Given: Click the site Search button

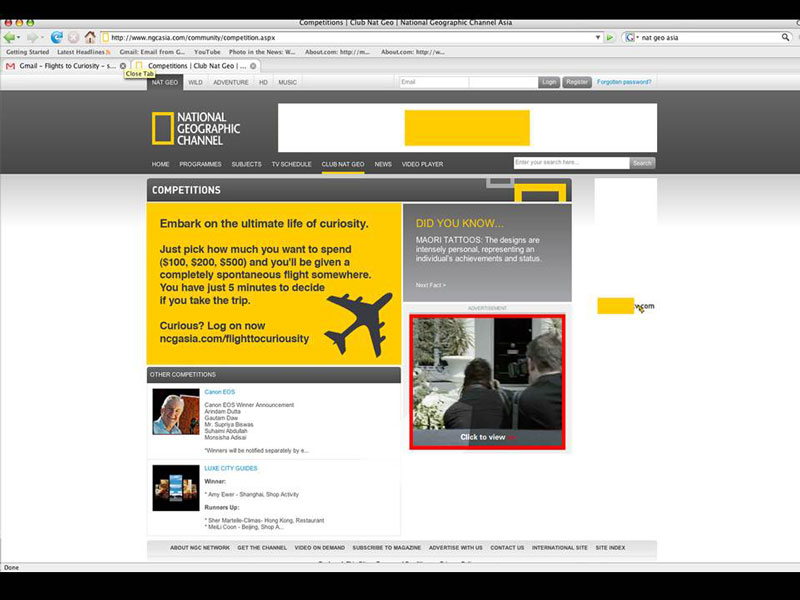Looking at the screenshot, I should pyautogui.click(x=642, y=163).
